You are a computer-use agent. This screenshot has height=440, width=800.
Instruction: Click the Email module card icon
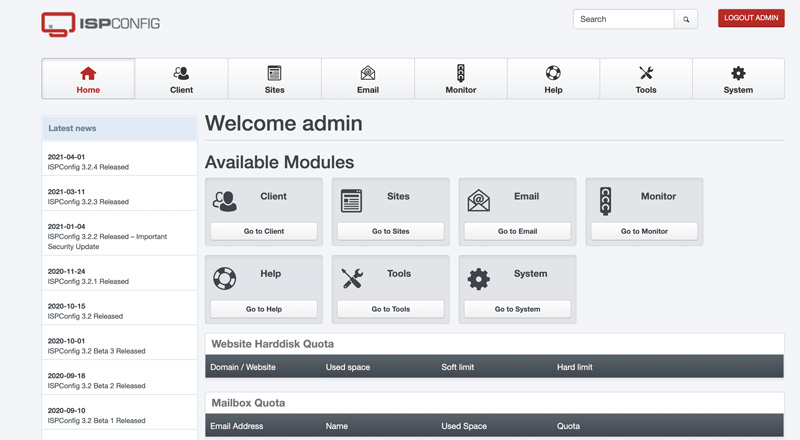point(479,201)
